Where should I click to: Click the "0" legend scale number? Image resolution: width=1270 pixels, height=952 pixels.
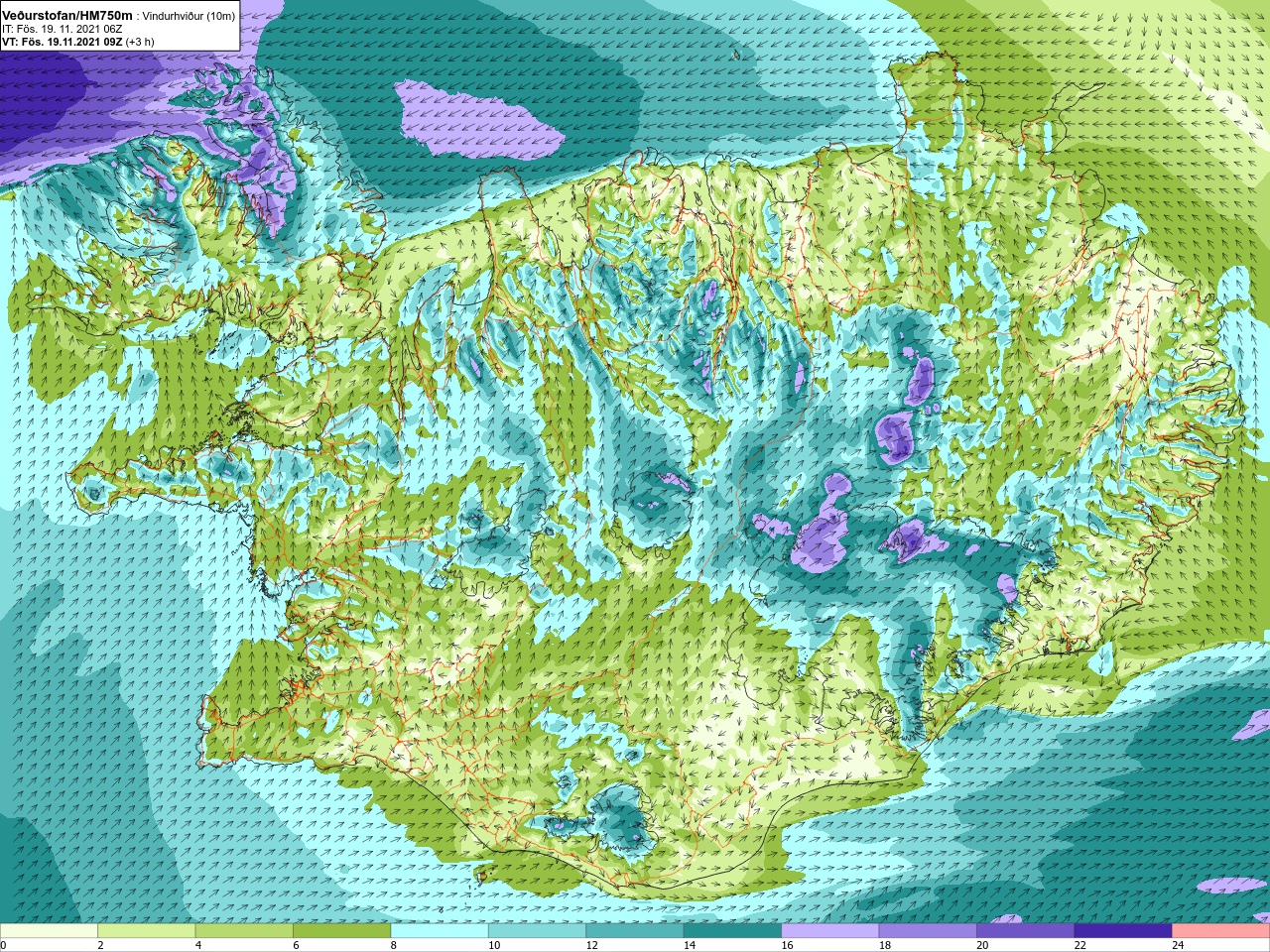click(x=3, y=945)
